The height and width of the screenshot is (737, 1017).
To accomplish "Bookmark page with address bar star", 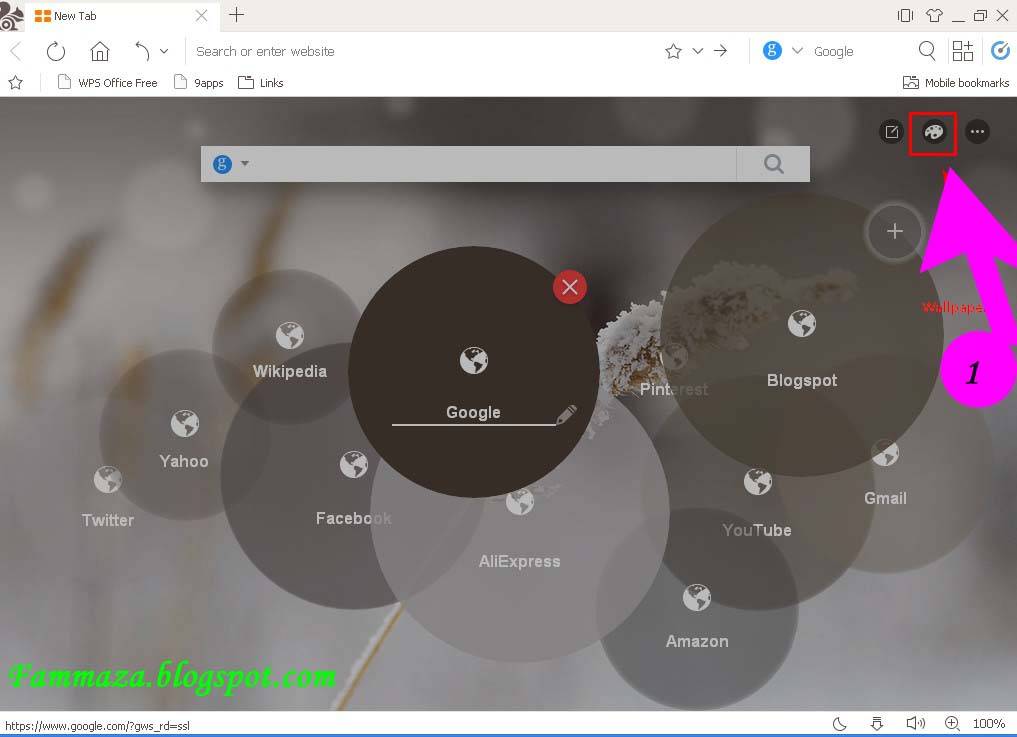I will 673,51.
